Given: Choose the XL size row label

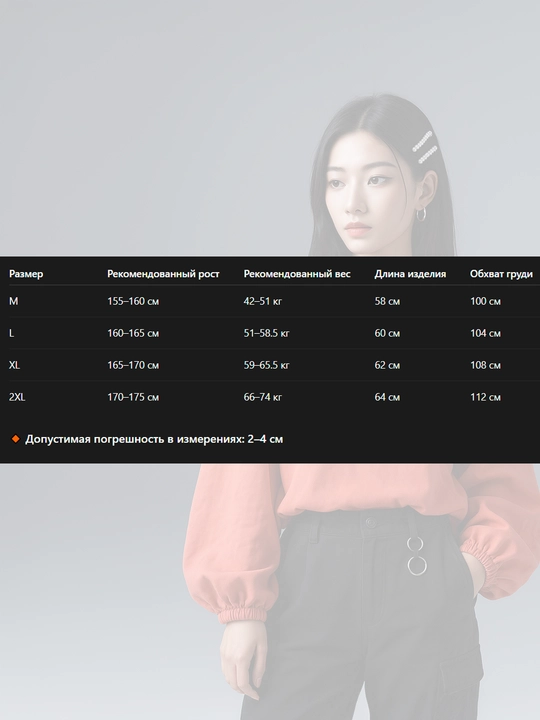Looking at the screenshot, I should [14, 365].
